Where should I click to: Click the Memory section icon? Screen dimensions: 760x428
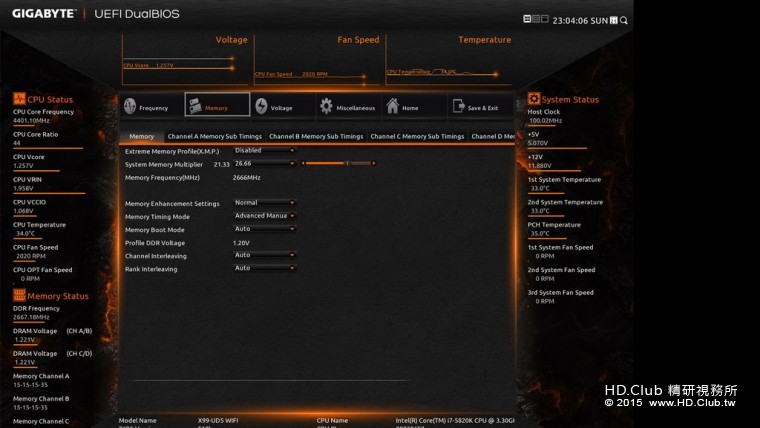(195, 106)
